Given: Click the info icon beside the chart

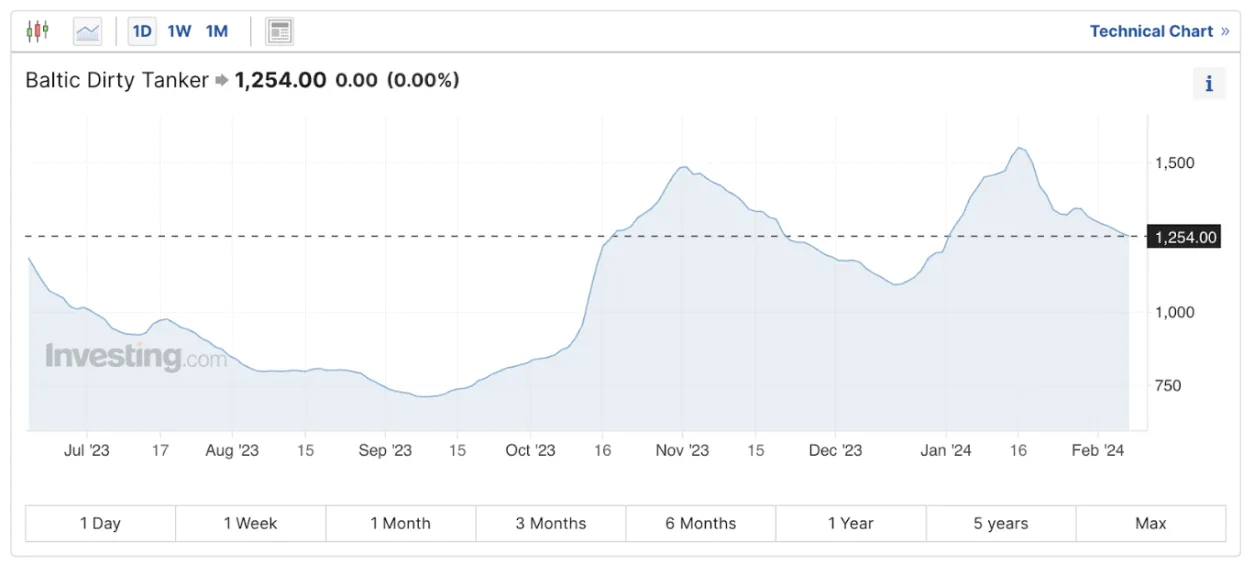Looking at the screenshot, I should pyautogui.click(x=1209, y=84).
